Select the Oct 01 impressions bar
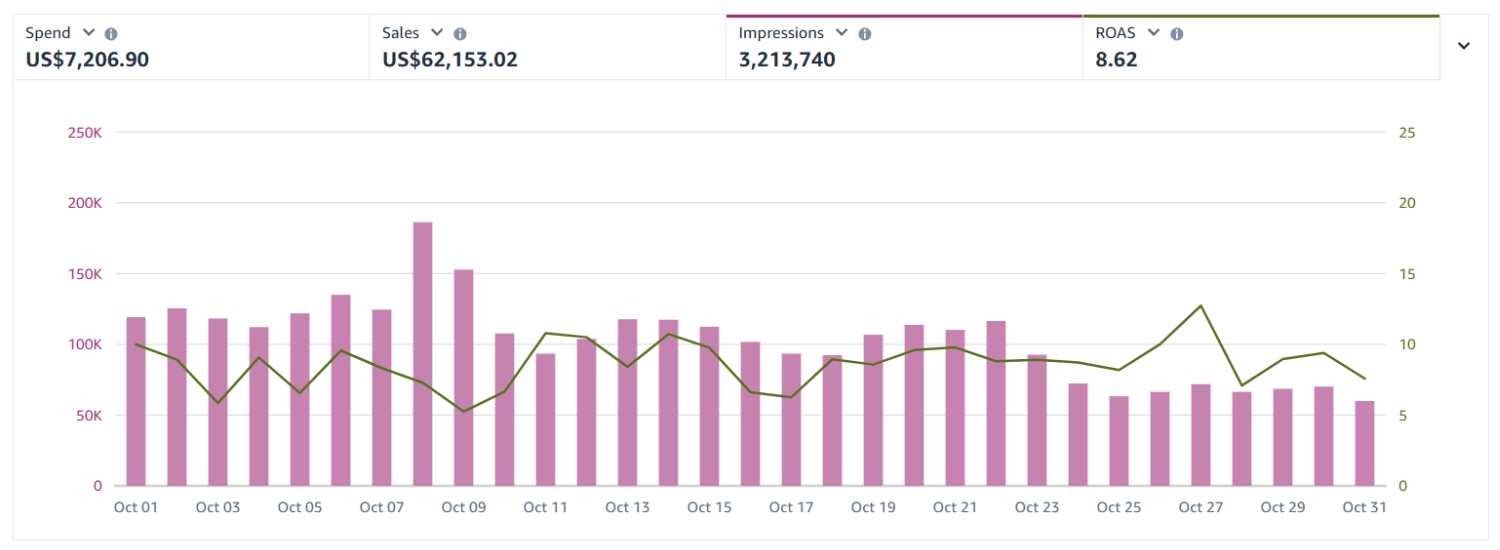Image resolution: width=1500 pixels, height=550 pixels. click(x=136, y=400)
